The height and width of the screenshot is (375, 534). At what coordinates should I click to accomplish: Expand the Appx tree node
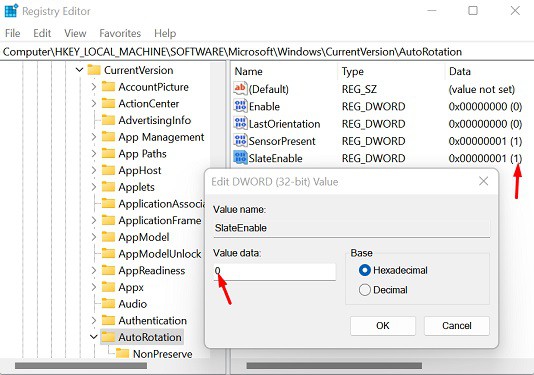[x=94, y=287]
